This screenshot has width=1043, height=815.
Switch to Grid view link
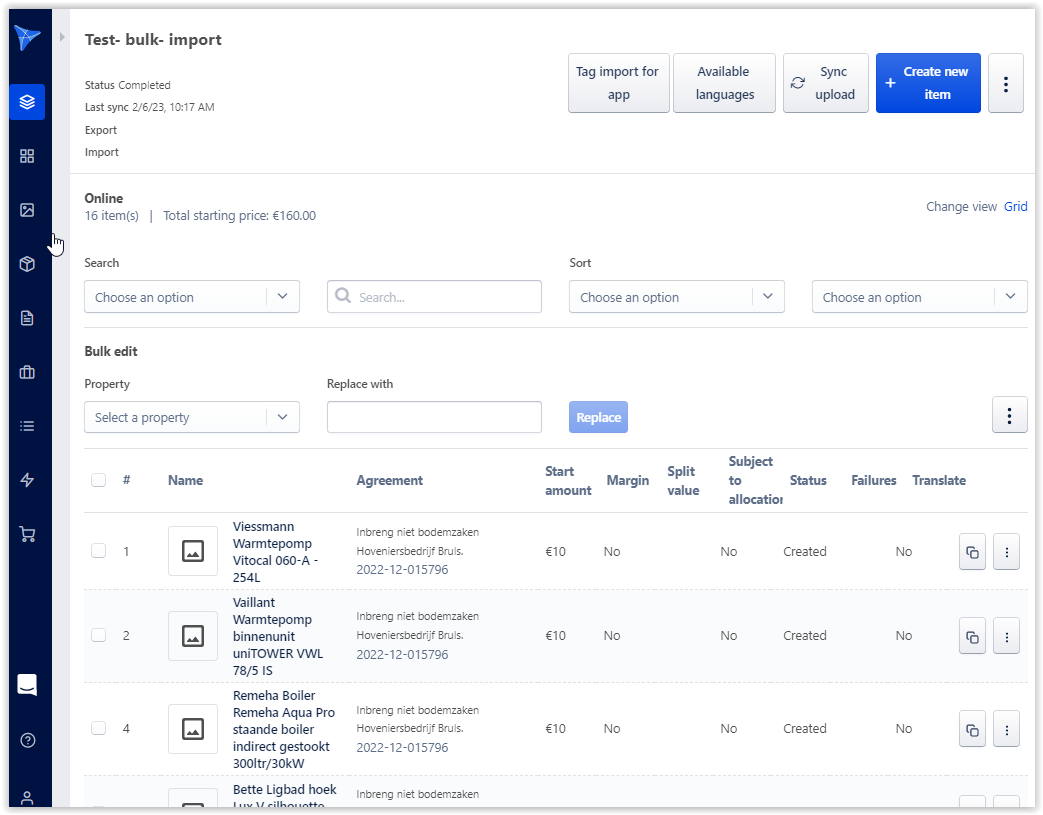[x=1015, y=207]
